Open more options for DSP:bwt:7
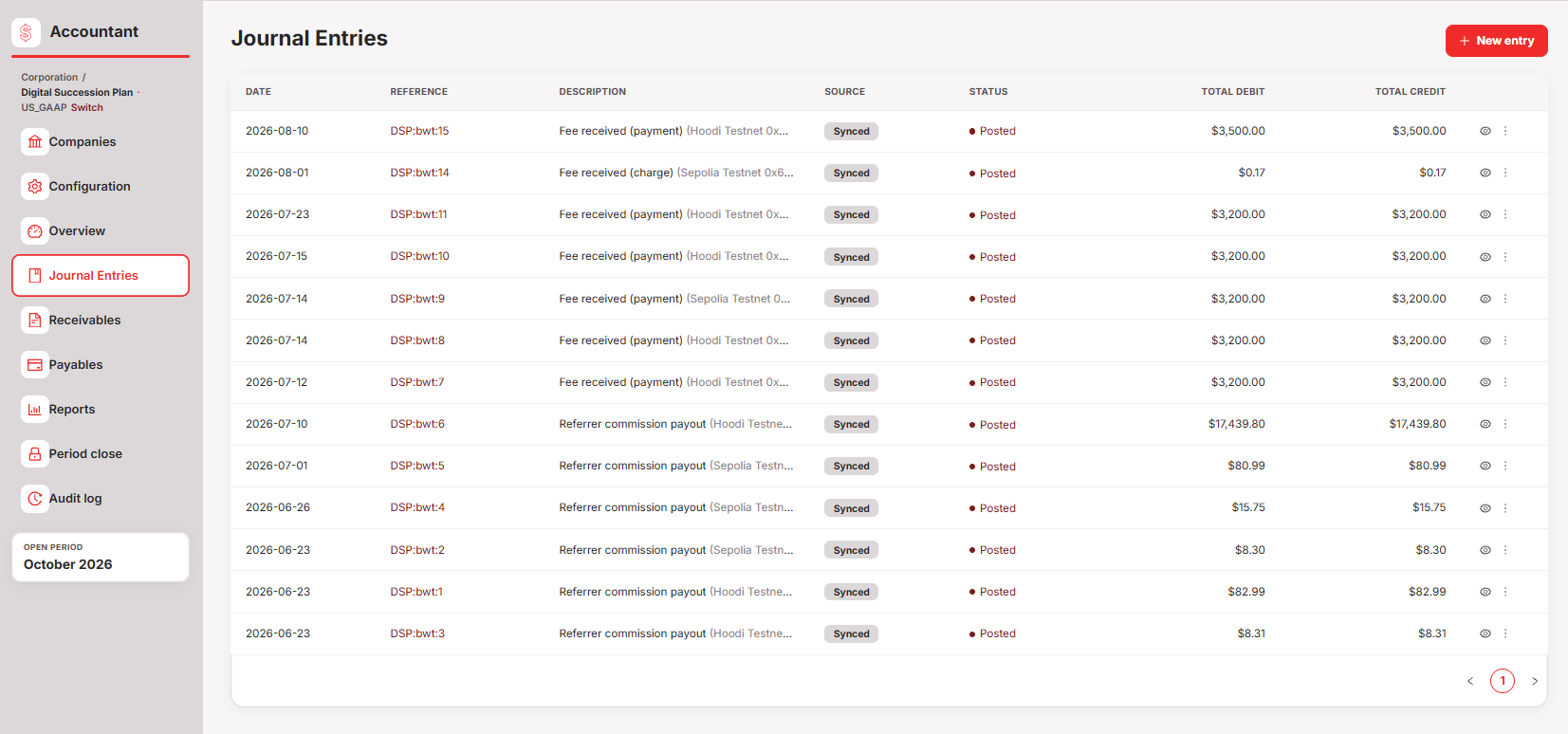The height and width of the screenshot is (734, 1568). click(1505, 382)
